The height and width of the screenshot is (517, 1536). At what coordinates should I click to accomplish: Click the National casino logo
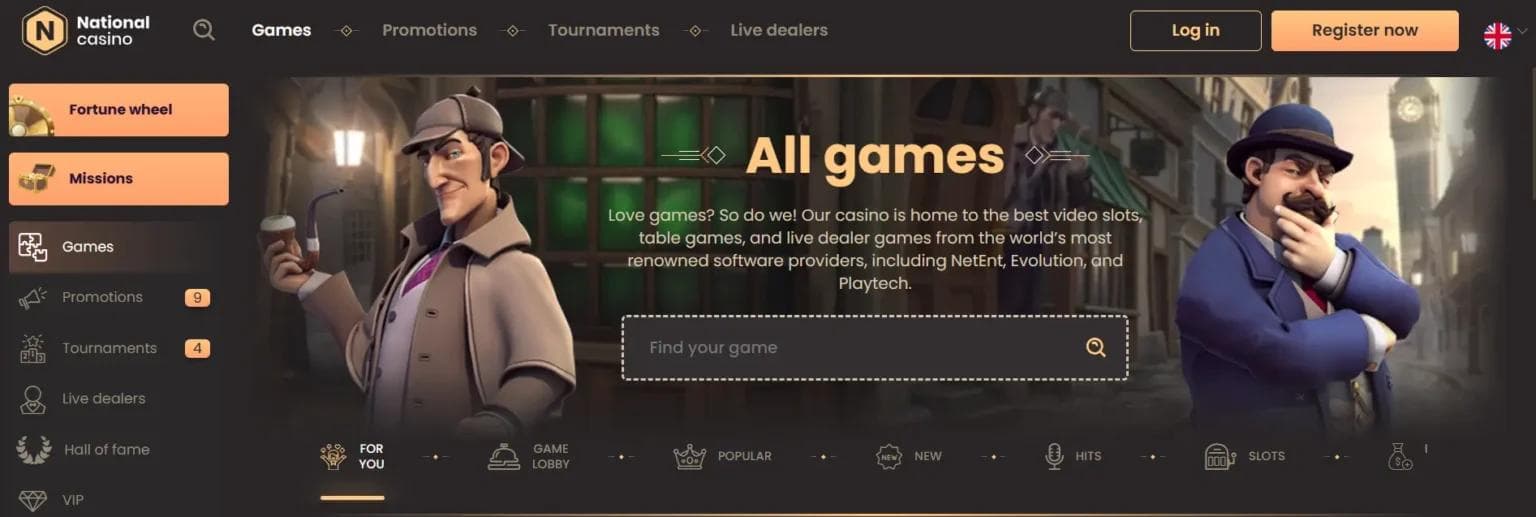tap(87, 30)
